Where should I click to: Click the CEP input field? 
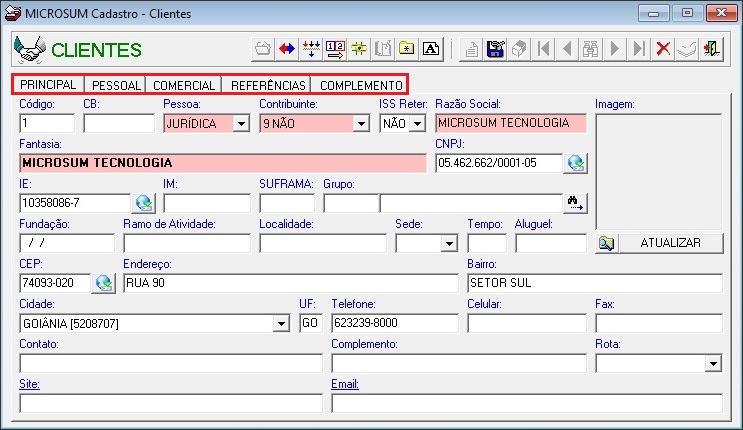pos(55,283)
